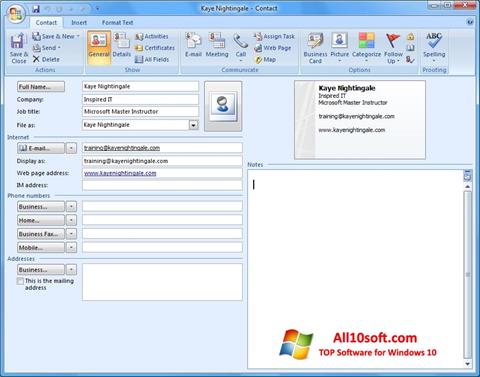Open the www.kayenightingale.com web link

pos(120,173)
